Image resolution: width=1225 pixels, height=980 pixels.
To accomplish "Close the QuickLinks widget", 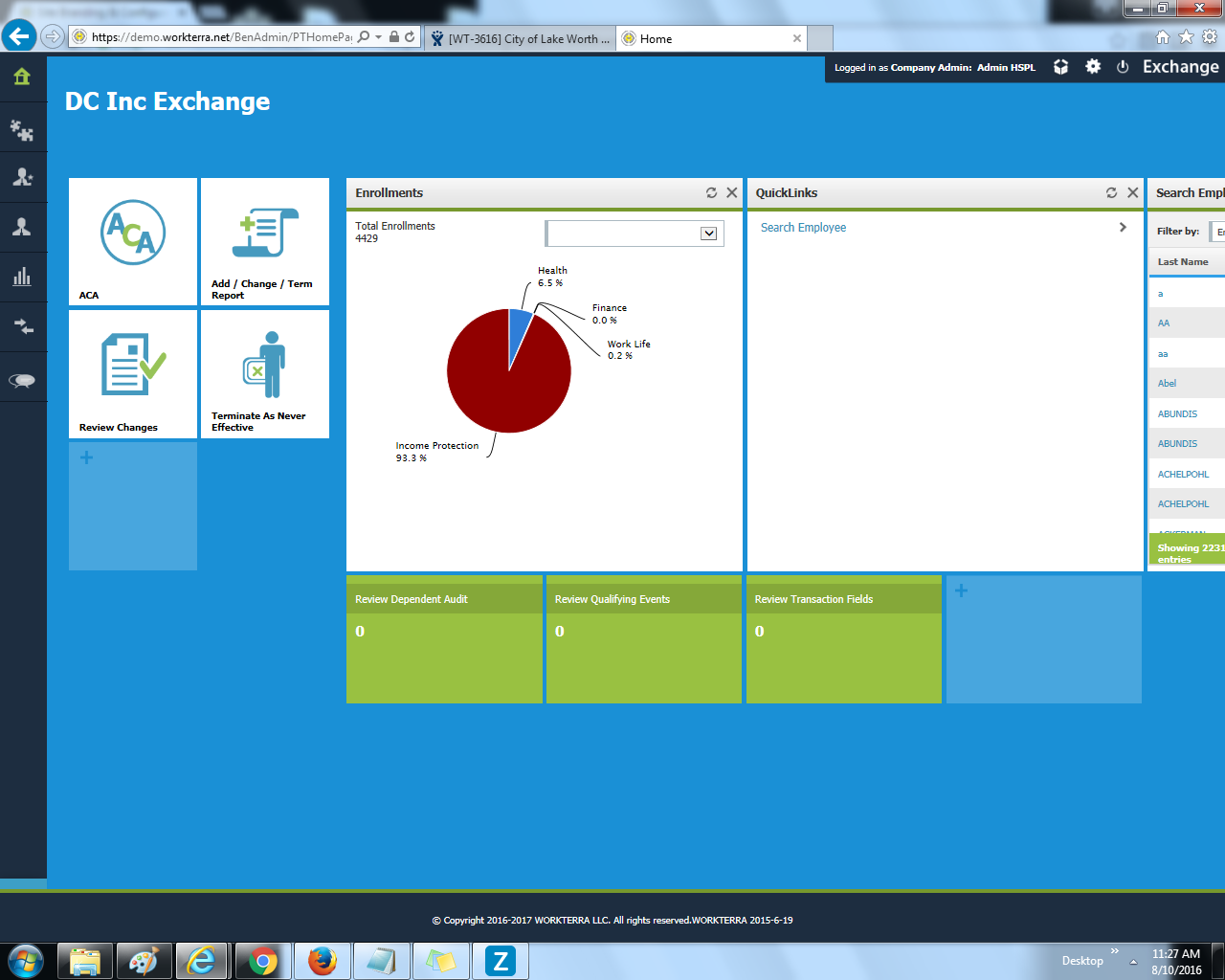I will (1132, 192).
